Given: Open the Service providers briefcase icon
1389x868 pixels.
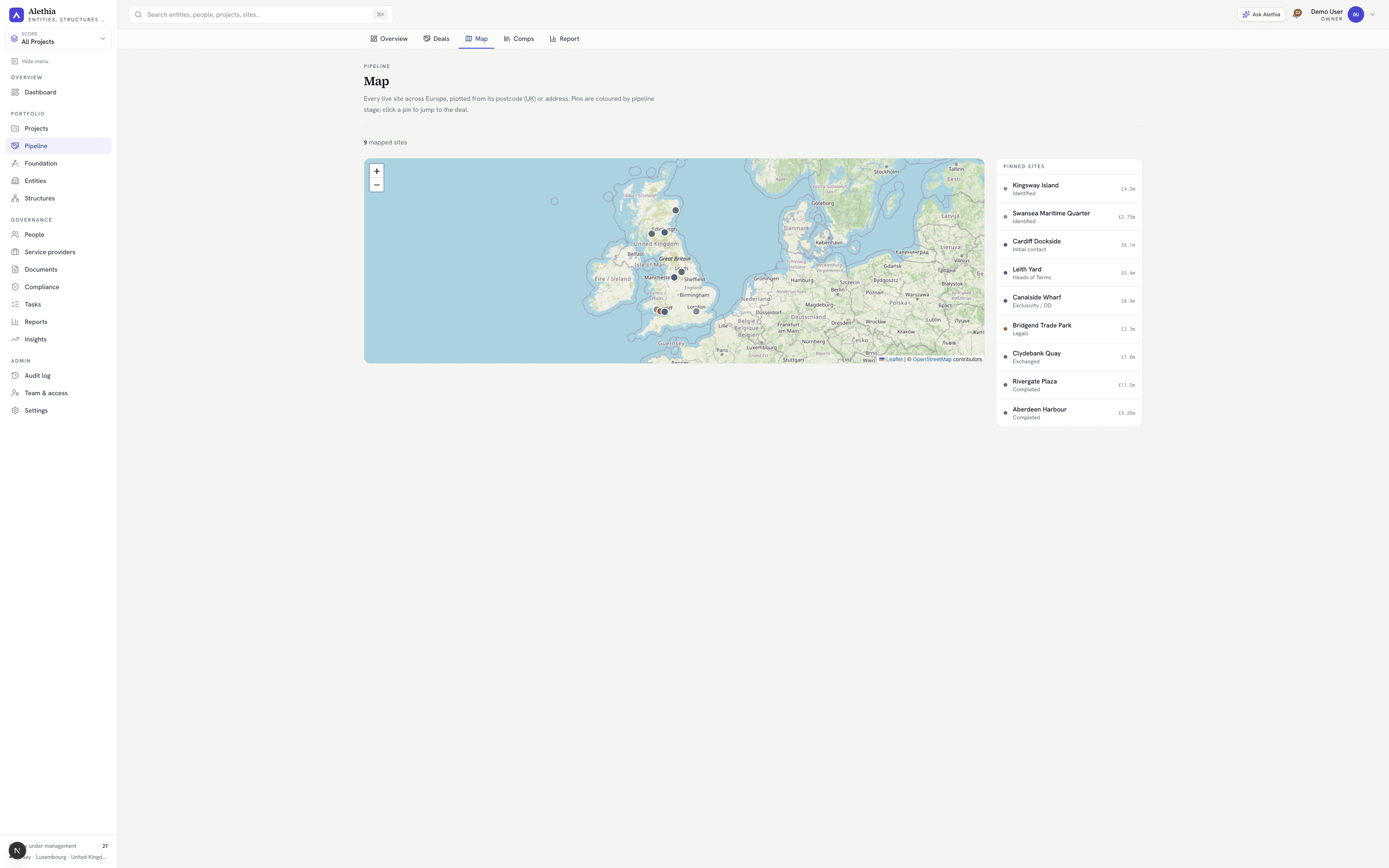Looking at the screenshot, I should (x=16, y=252).
